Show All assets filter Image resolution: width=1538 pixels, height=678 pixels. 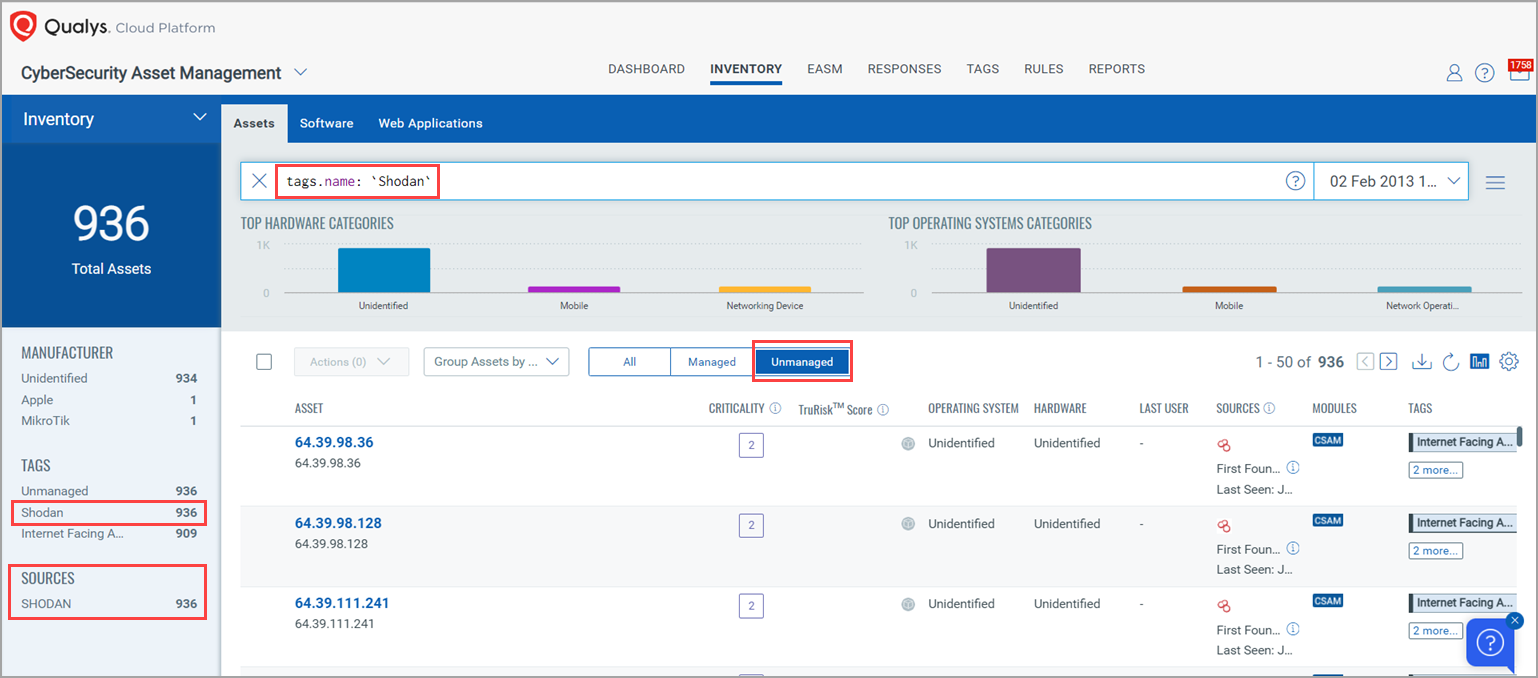coord(629,362)
